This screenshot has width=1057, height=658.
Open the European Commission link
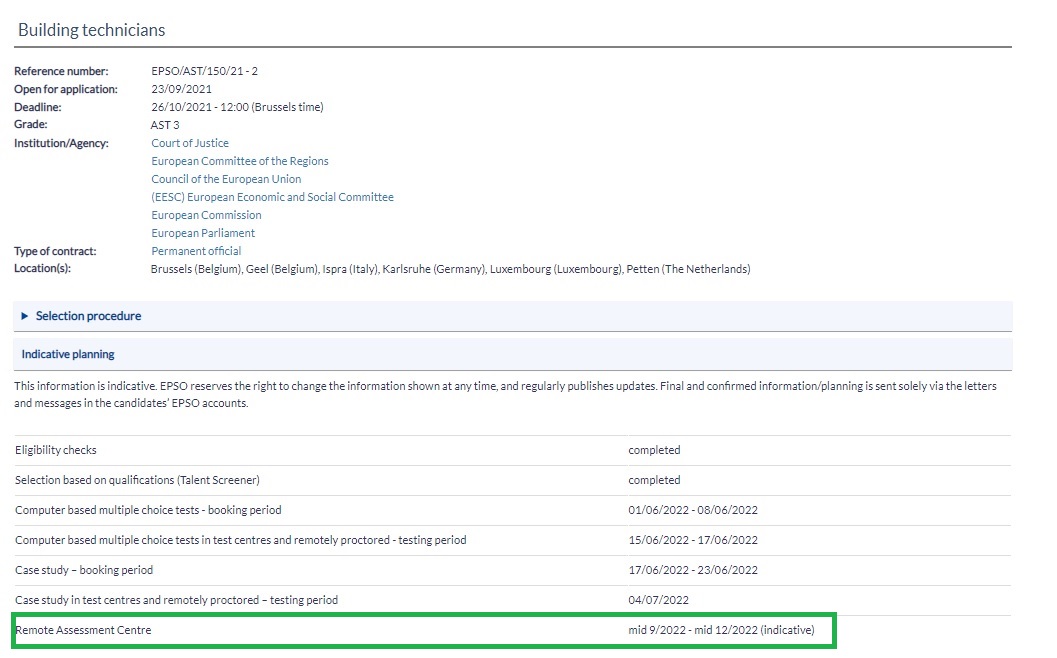coord(206,215)
